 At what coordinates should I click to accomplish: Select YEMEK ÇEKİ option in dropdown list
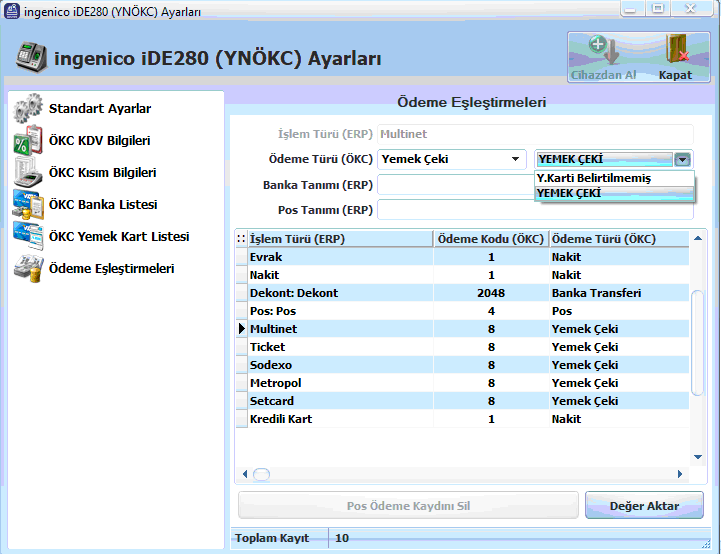pos(615,193)
